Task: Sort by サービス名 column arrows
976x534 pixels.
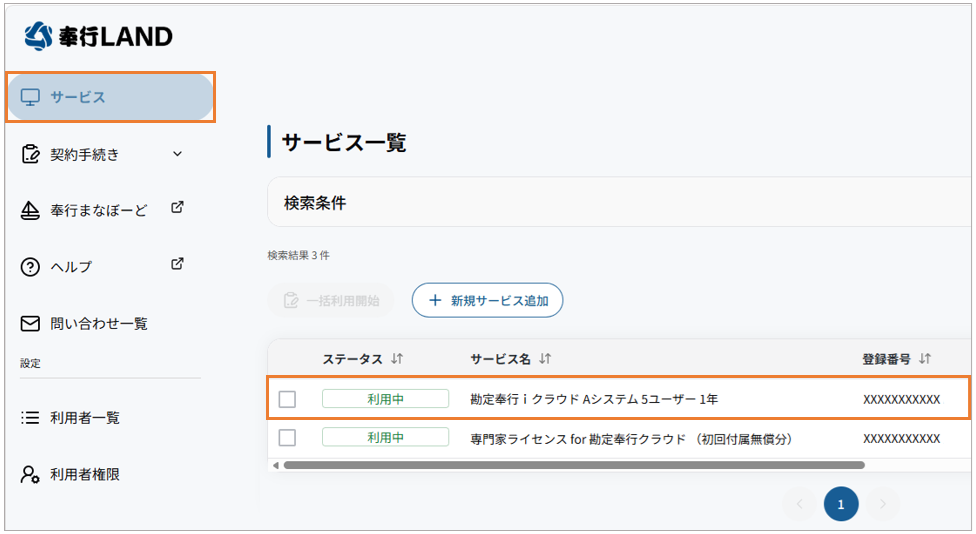Action: (x=545, y=358)
